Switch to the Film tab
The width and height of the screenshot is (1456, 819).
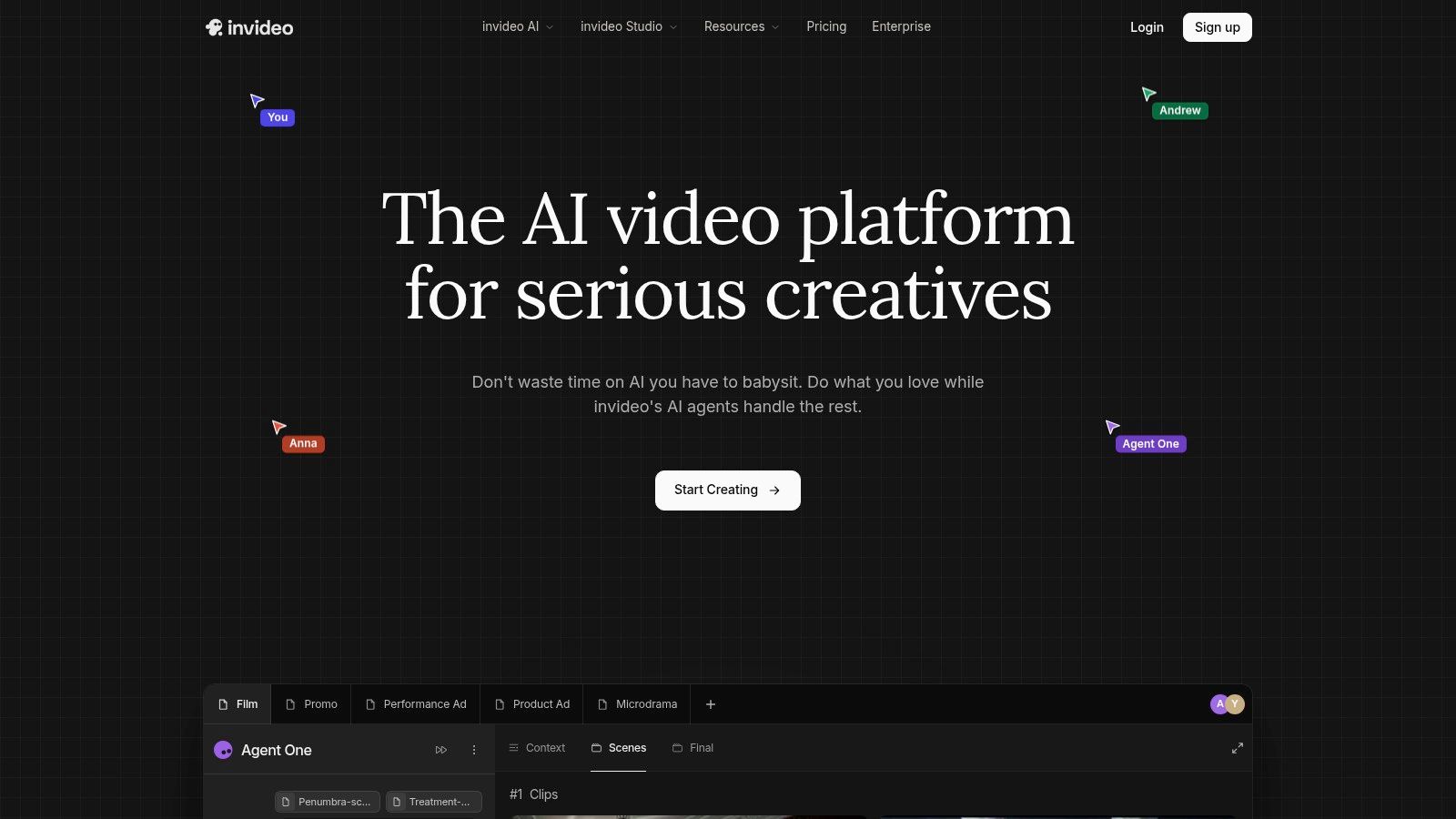tap(238, 704)
